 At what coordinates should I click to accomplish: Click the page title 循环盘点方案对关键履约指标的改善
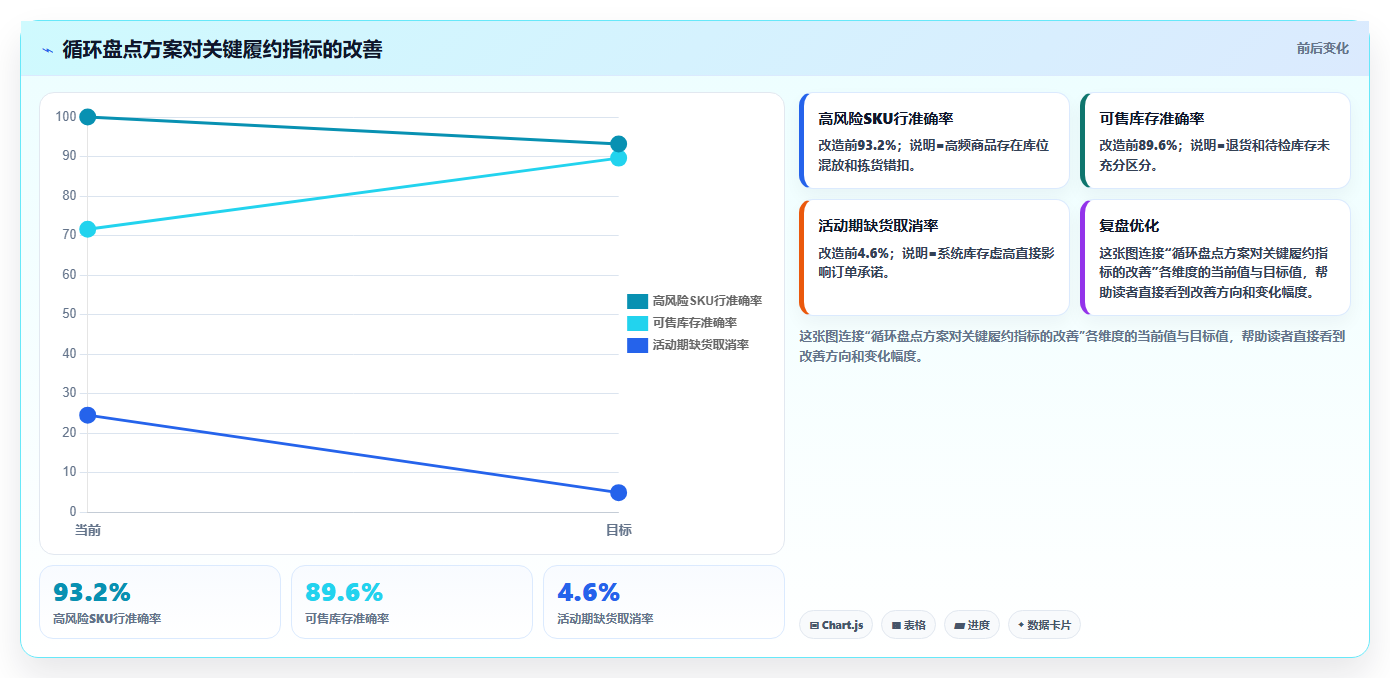[222, 49]
